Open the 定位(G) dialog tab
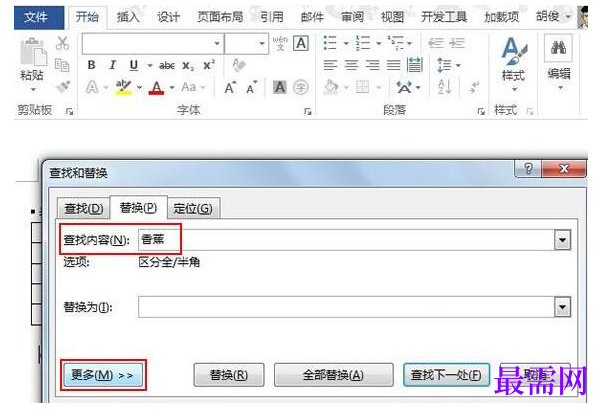Image resolution: width=606 pixels, height=412 pixels. [193, 208]
